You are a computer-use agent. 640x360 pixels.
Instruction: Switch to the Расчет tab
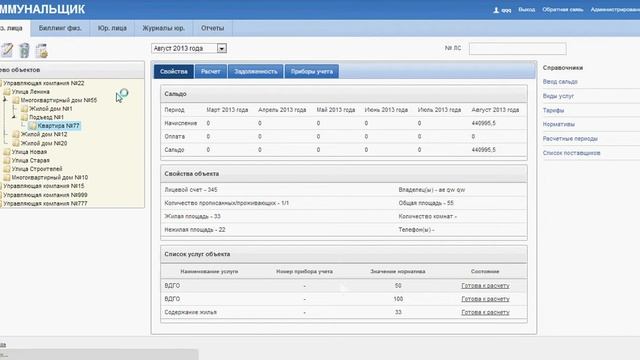211,71
